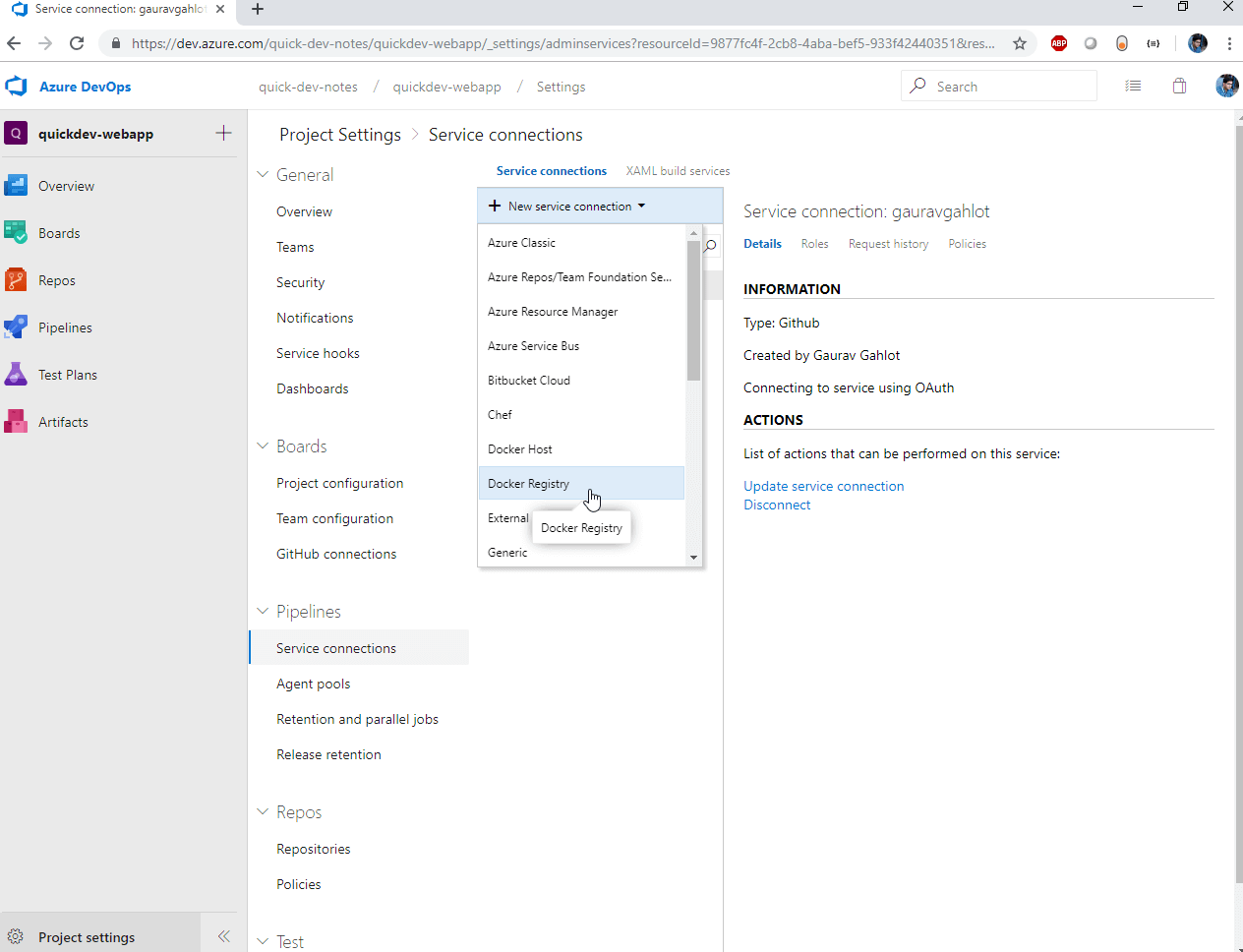The height and width of the screenshot is (952, 1243).
Task: Collapse the Boards settings section
Action: pos(263,446)
